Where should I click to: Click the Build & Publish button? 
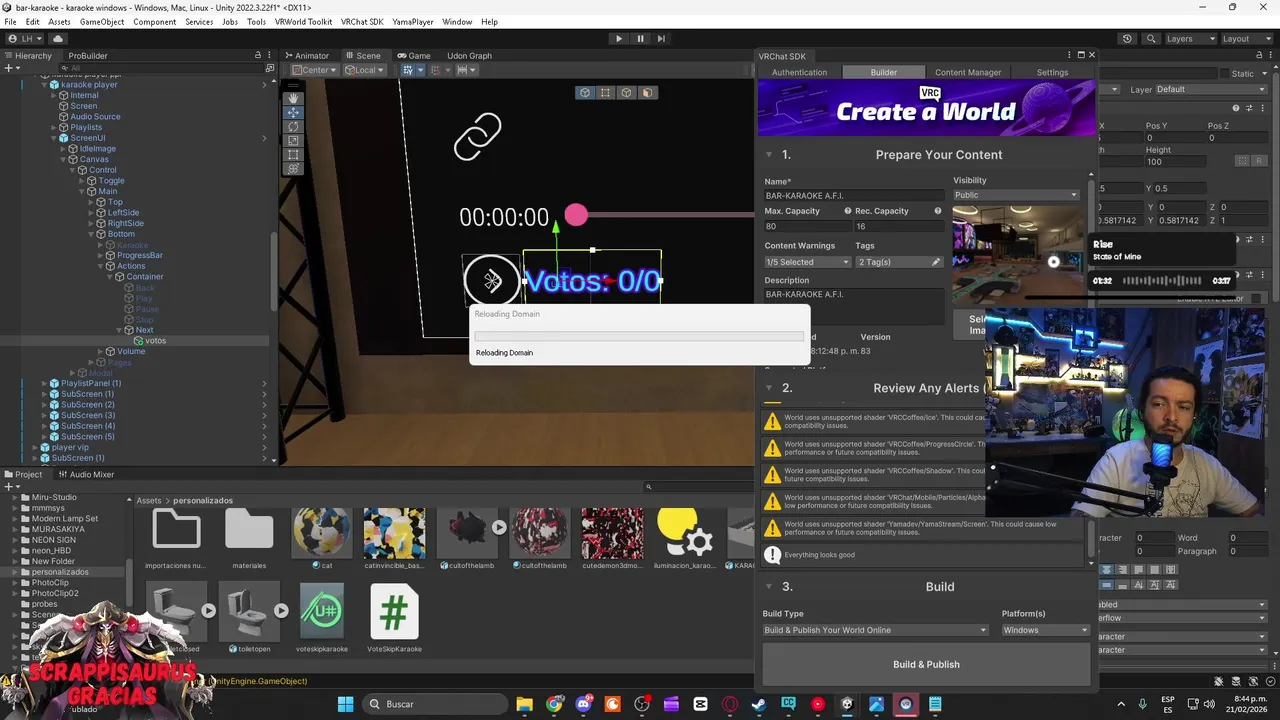[926, 664]
